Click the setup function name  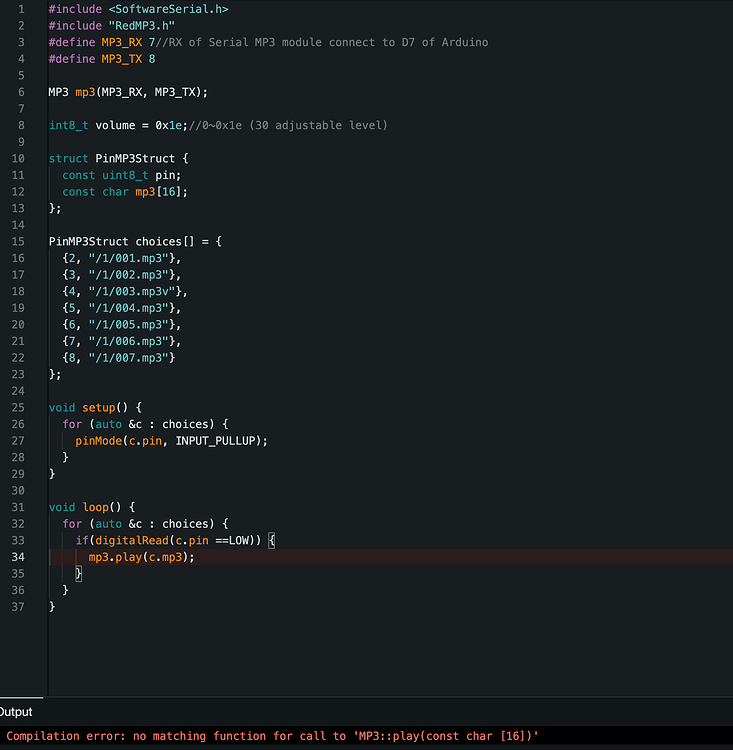point(98,407)
